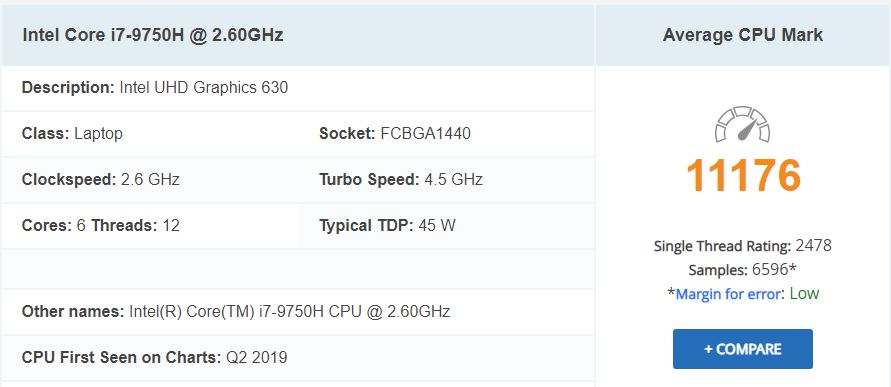This screenshot has width=891, height=387.
Task: Select the Intel Core i7-9750H title
Action: tap(153, 35)
